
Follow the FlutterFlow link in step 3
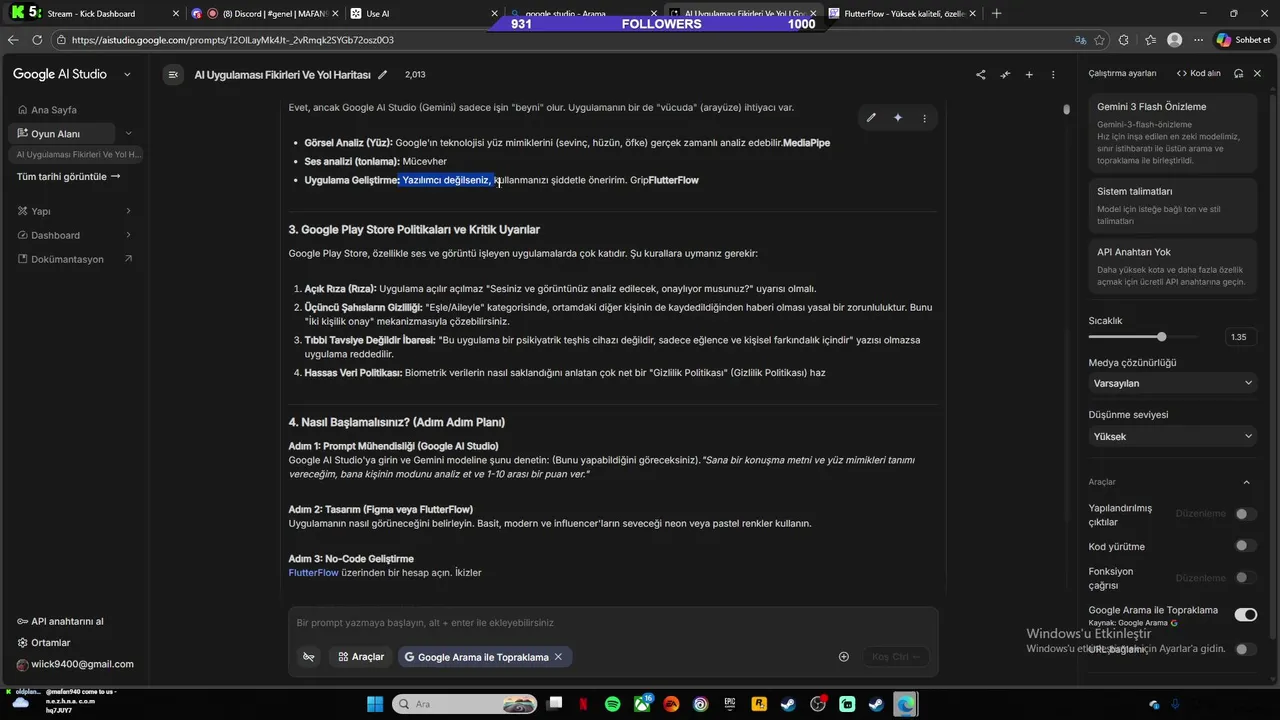point(313,573)
